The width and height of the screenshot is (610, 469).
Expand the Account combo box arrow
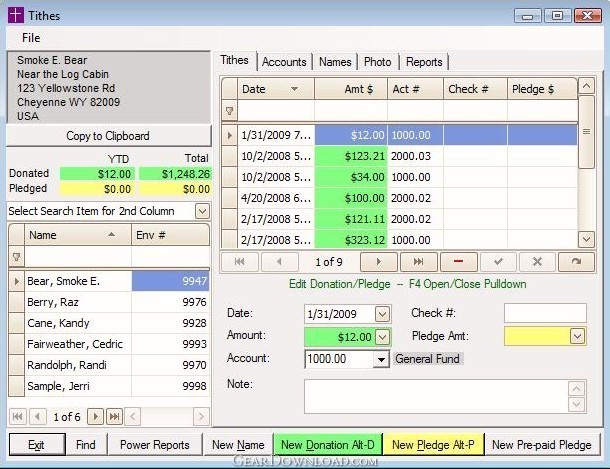click(381, 359)
